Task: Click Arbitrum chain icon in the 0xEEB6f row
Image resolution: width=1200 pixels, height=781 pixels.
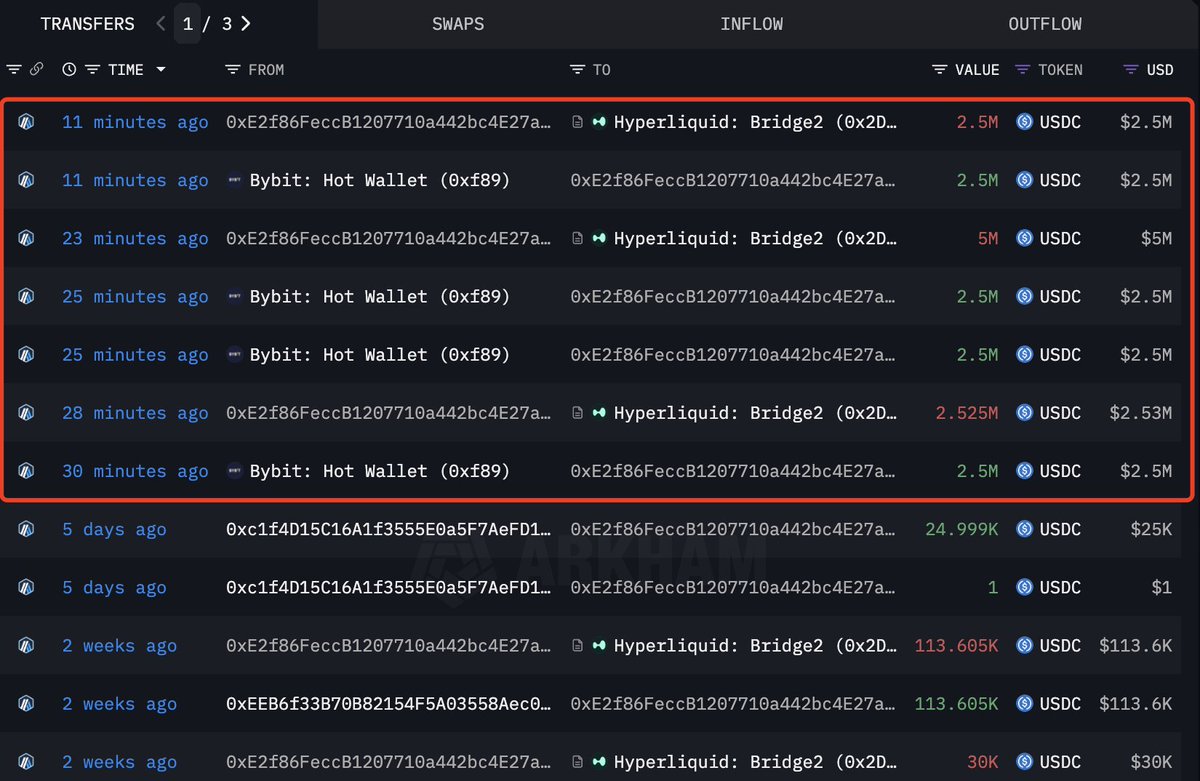Action: pyautogui.click(x=26, y=704)
